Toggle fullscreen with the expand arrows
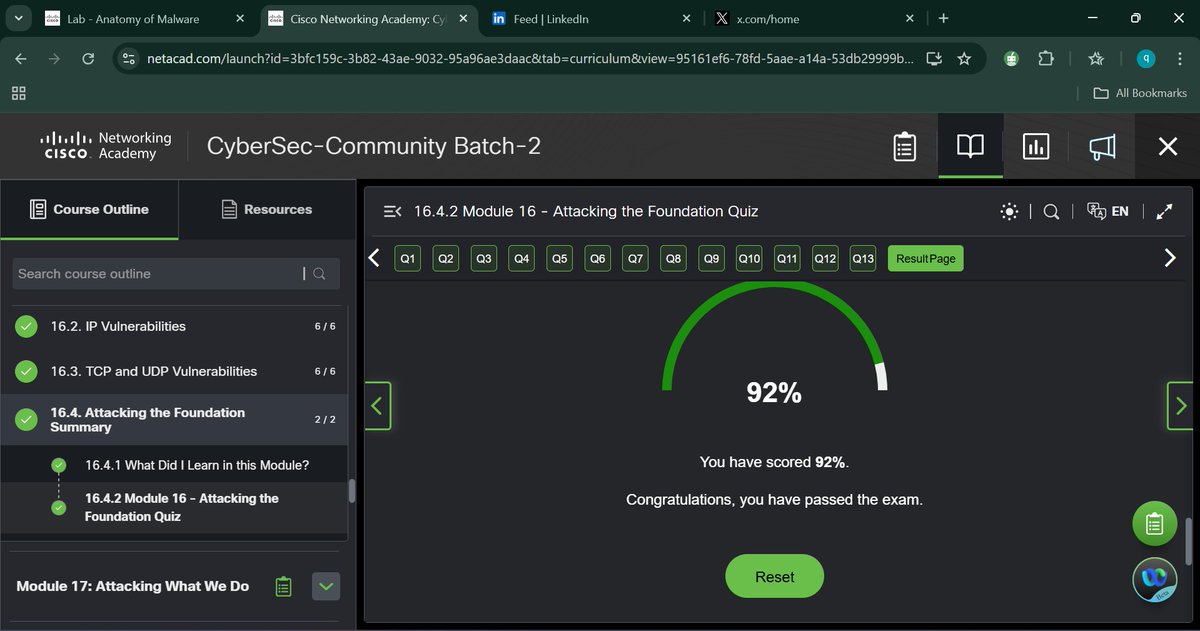 (1164, 211)
